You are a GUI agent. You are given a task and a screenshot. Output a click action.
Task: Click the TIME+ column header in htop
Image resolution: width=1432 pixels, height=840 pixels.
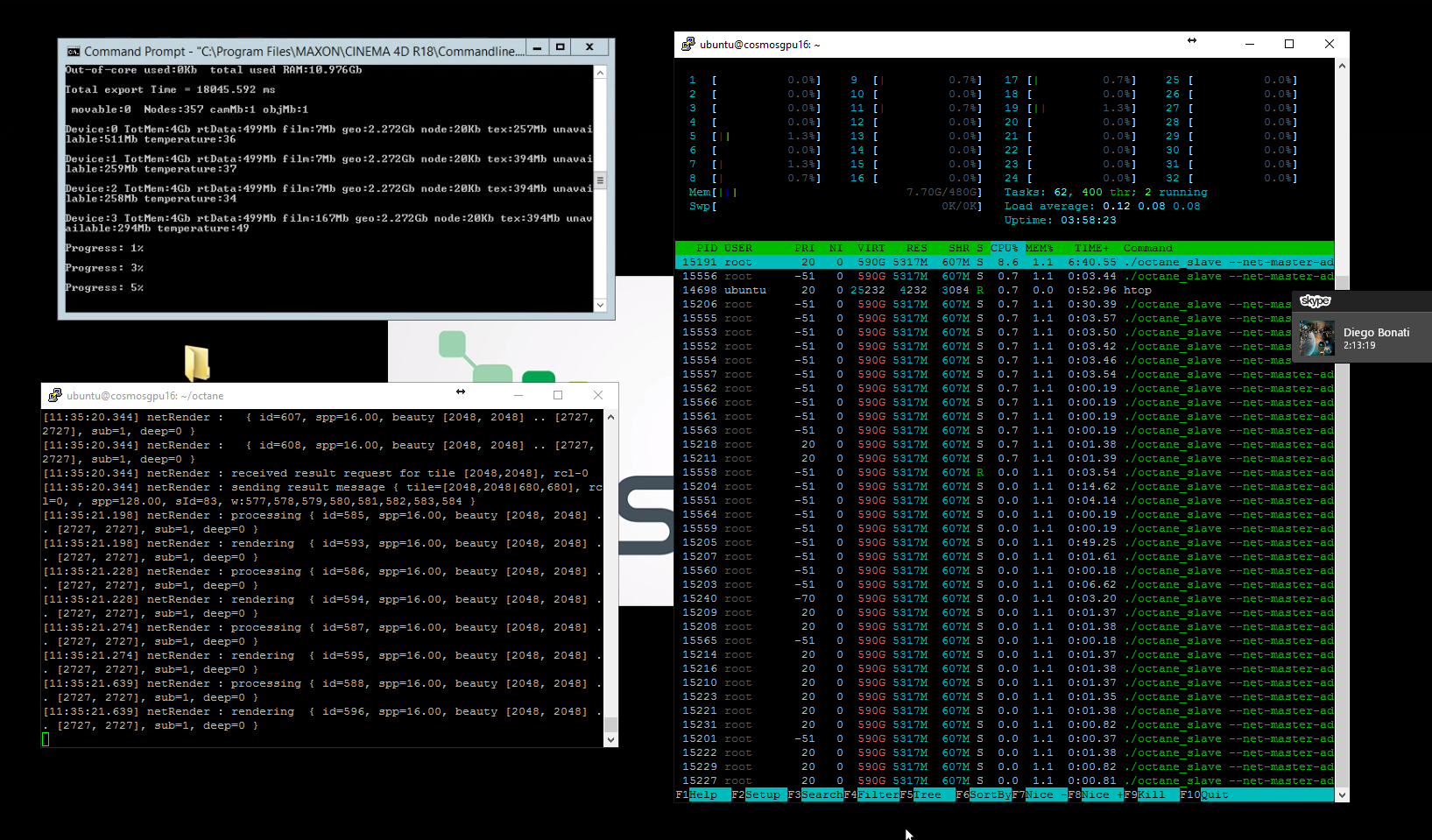click(x=1092, y=249)
